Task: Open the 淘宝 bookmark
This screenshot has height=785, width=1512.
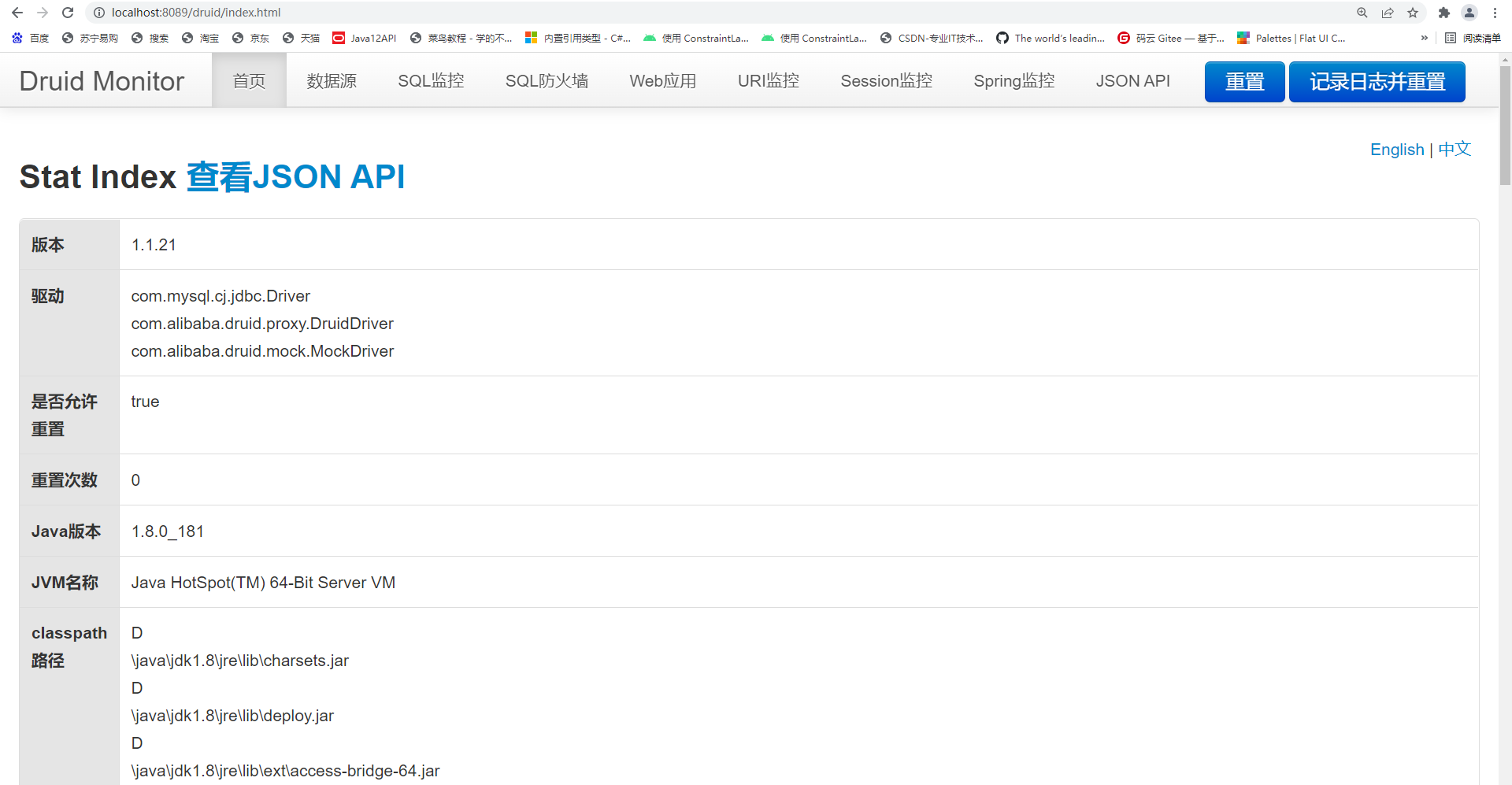Action: point(200,38)
